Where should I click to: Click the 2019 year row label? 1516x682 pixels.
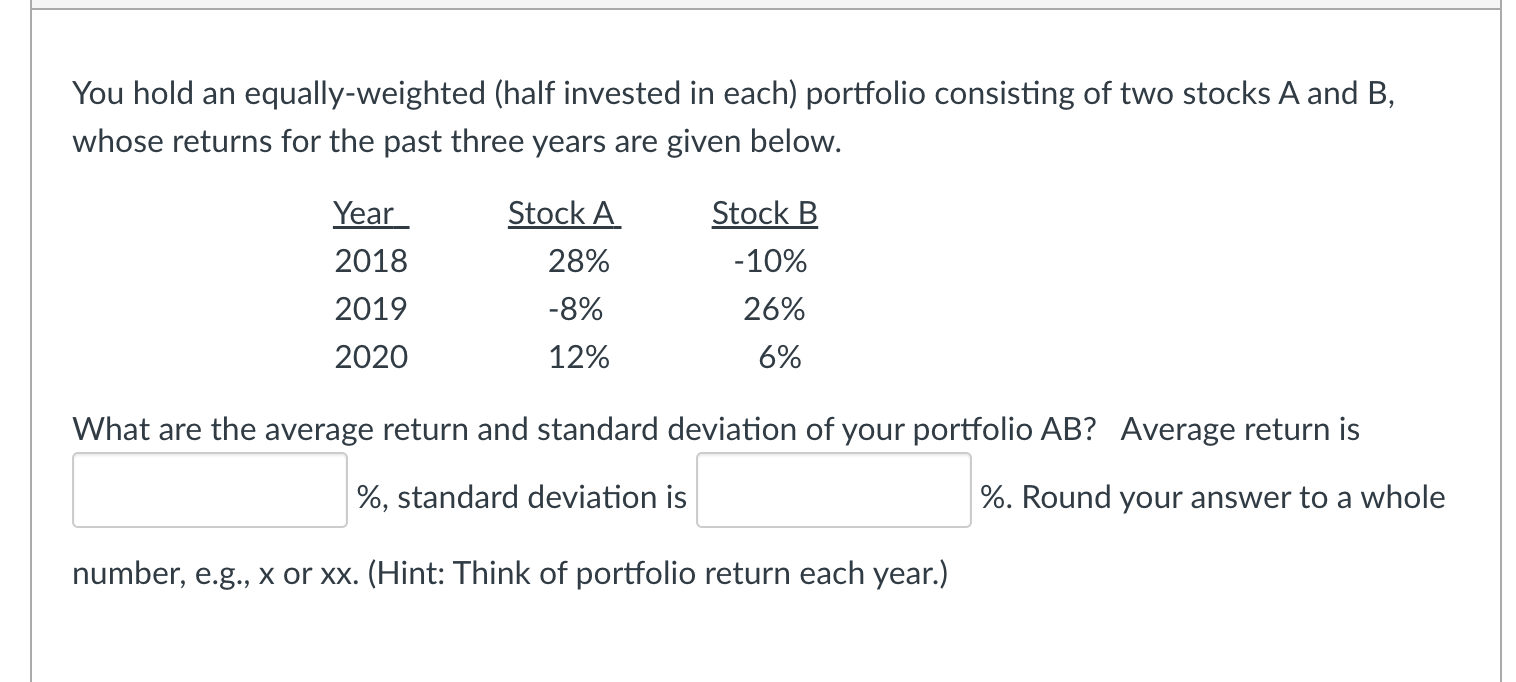click(x=371, y=309)
